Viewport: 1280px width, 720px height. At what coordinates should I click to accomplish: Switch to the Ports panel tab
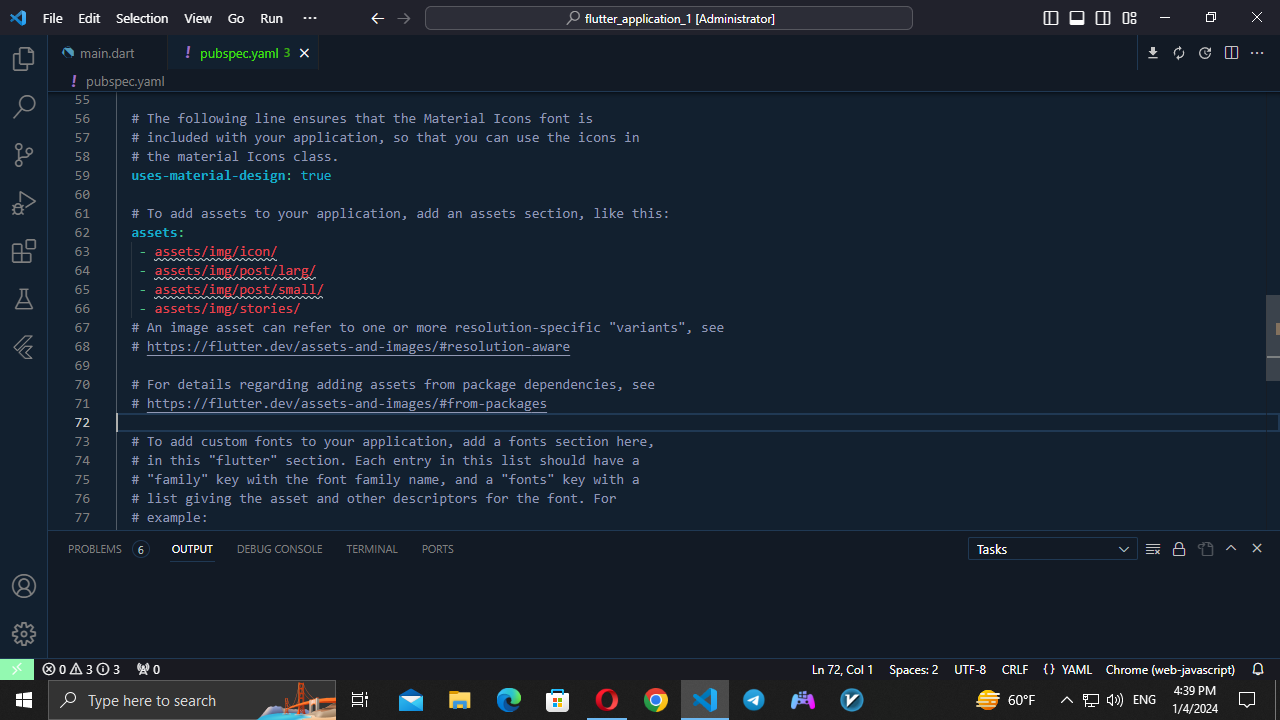tap(438, 549)
